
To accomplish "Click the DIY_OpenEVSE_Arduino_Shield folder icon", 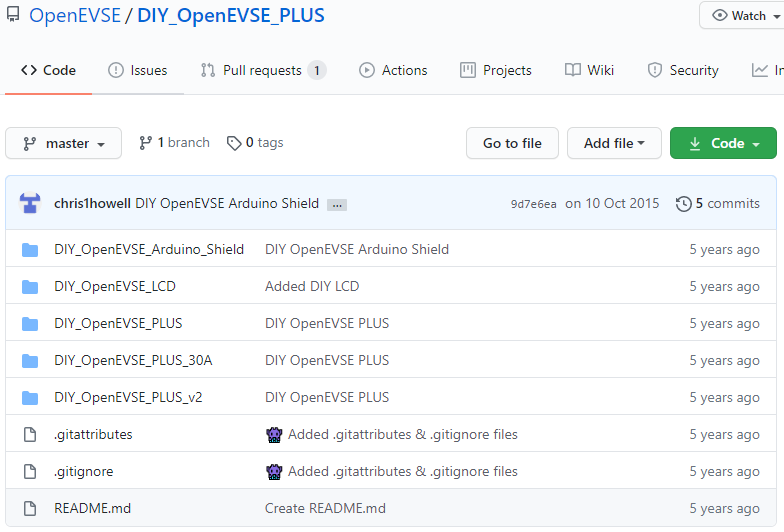I will 30,250.
